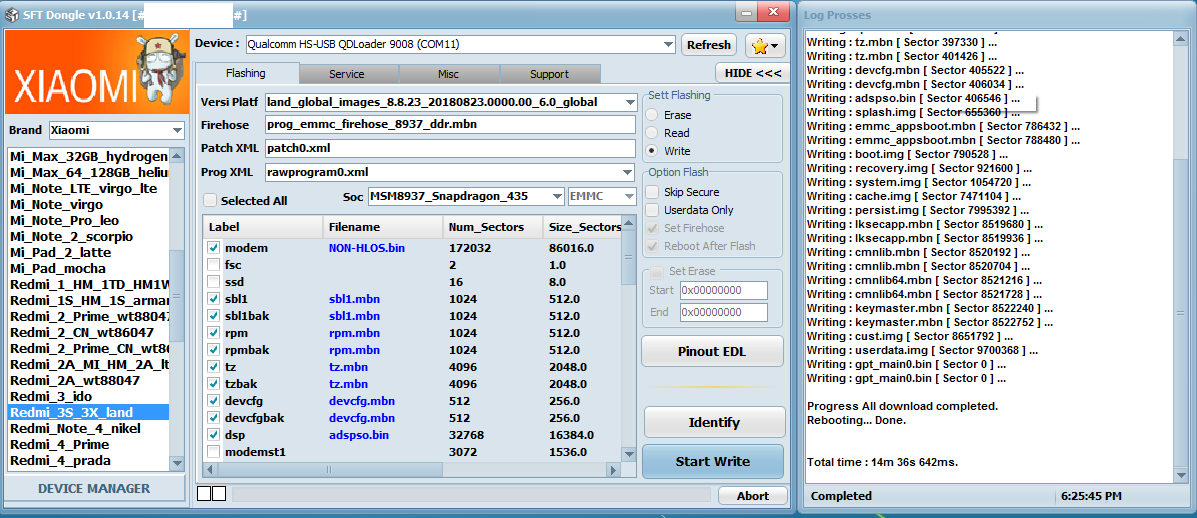Check the ssd partition checkbox
The image size is (1197, 518).
pyautogui.click(x=214, y=282)
